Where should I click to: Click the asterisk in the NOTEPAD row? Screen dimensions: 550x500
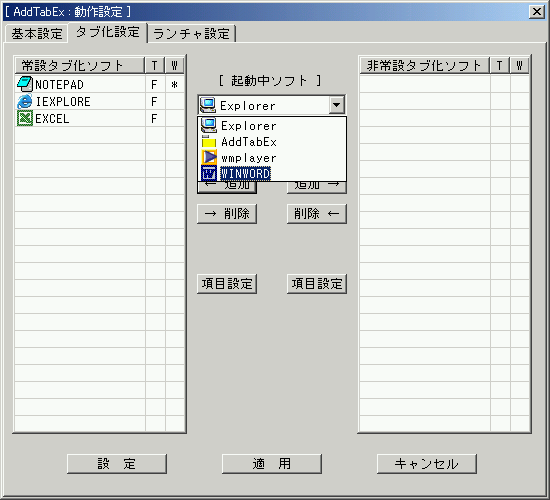(x=174, y=85)
